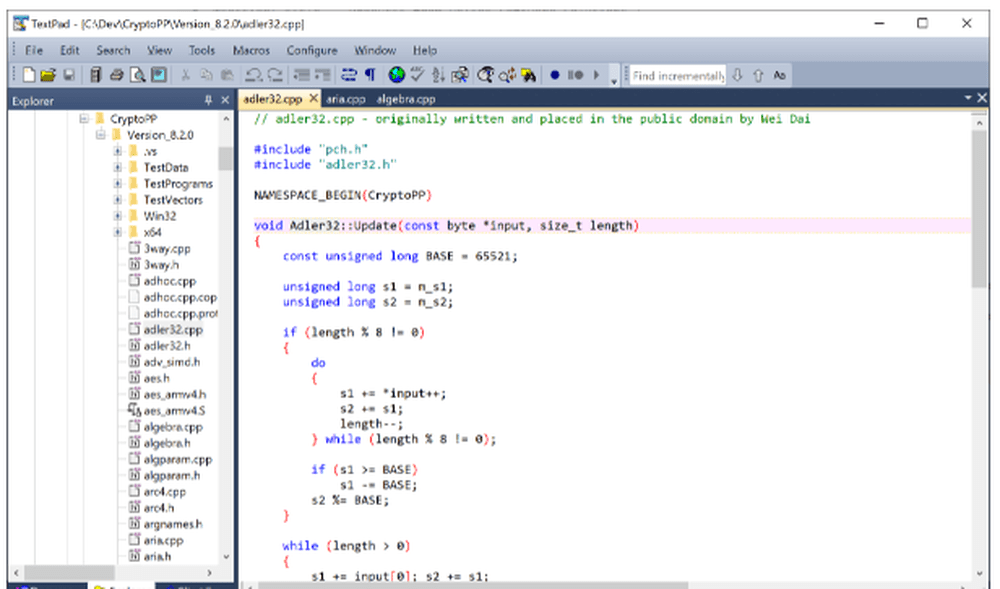
Task: Click the Copy icon in the toolbar
Action: click(206, 75)
